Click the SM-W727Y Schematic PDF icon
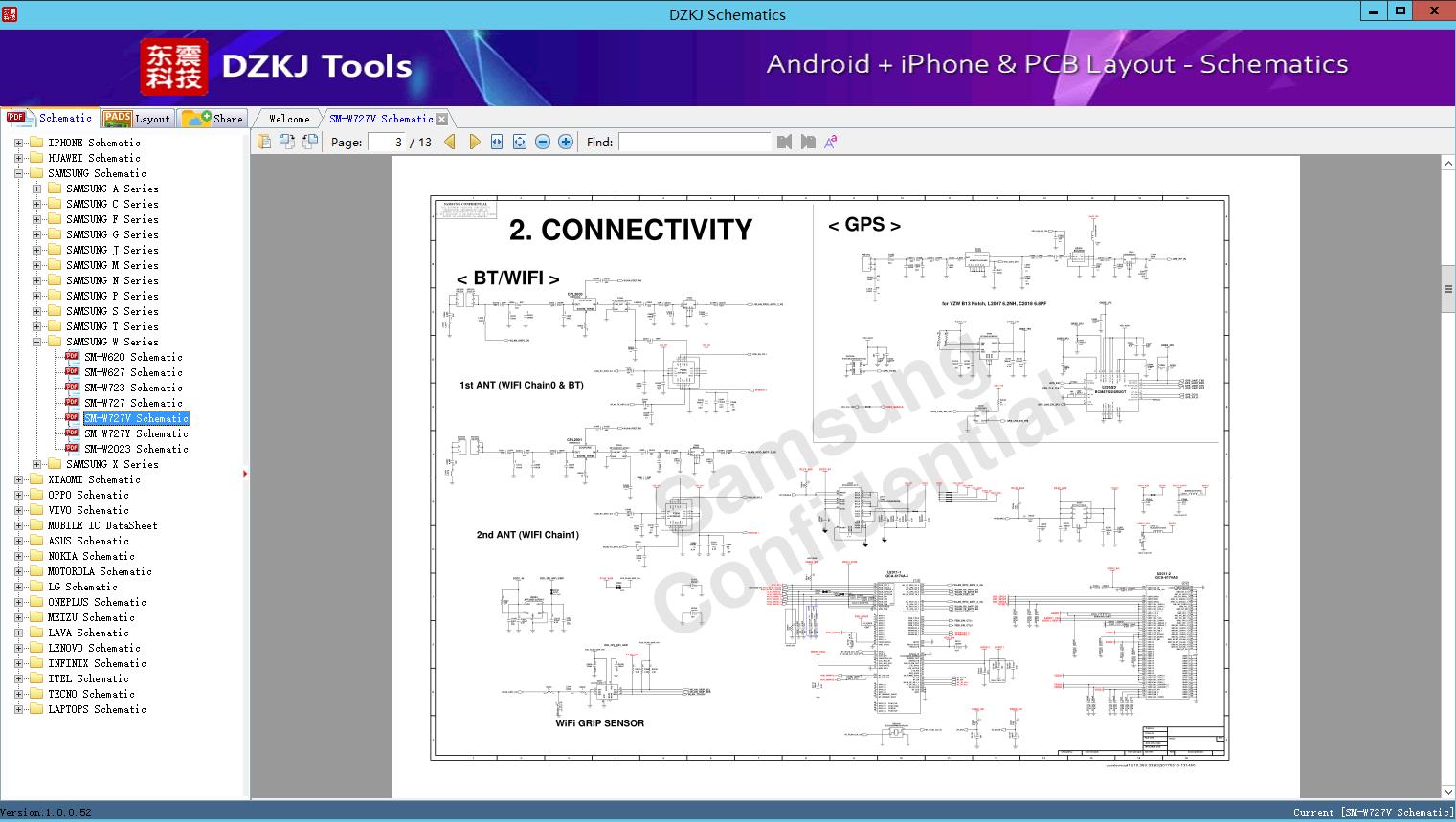 pyautogui.click(x=72, y=433)
